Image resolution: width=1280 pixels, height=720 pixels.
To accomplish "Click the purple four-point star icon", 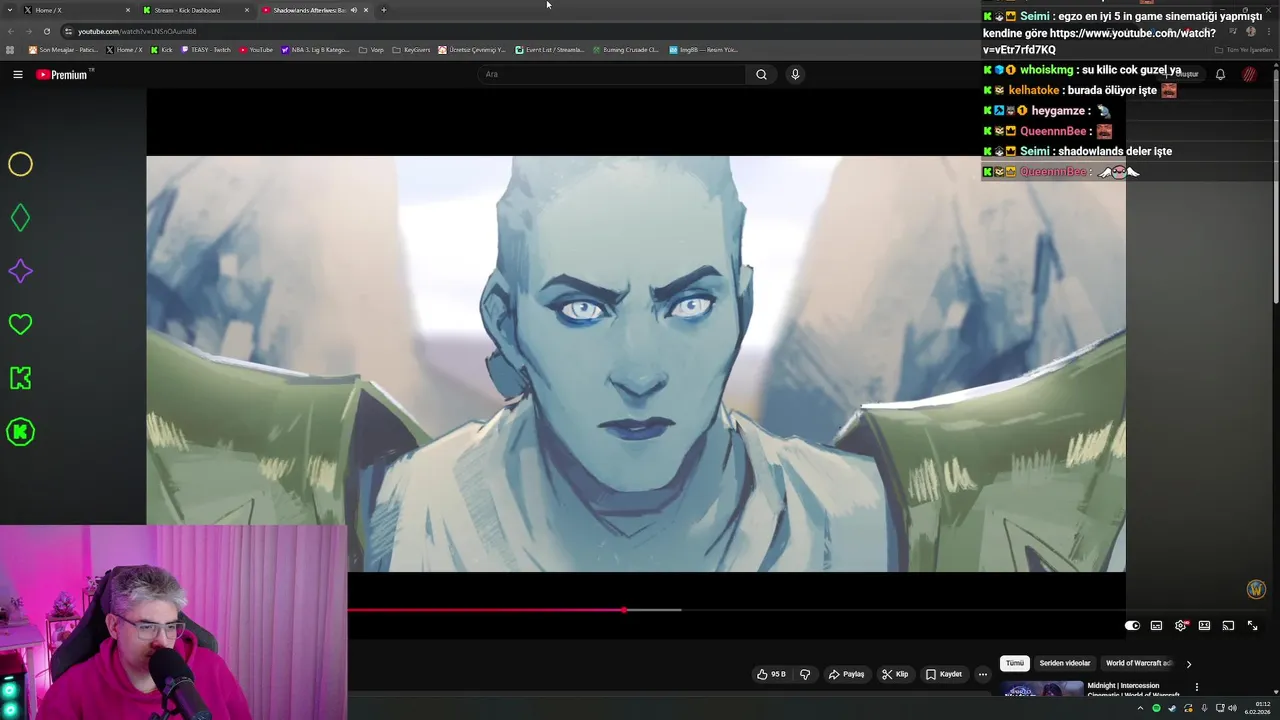I will pyautogui.click(x=20, y=271).
